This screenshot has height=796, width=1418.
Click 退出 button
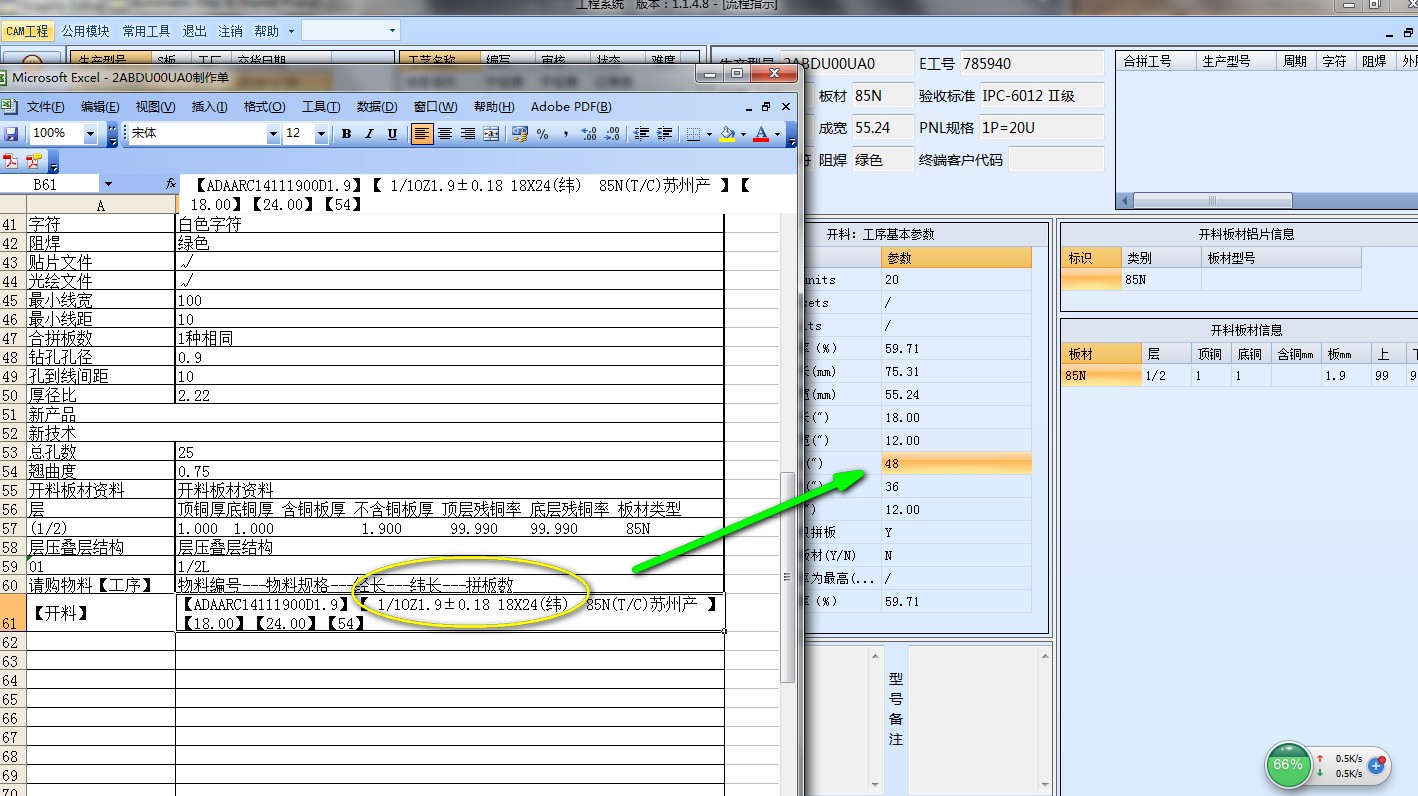(195, 31)
